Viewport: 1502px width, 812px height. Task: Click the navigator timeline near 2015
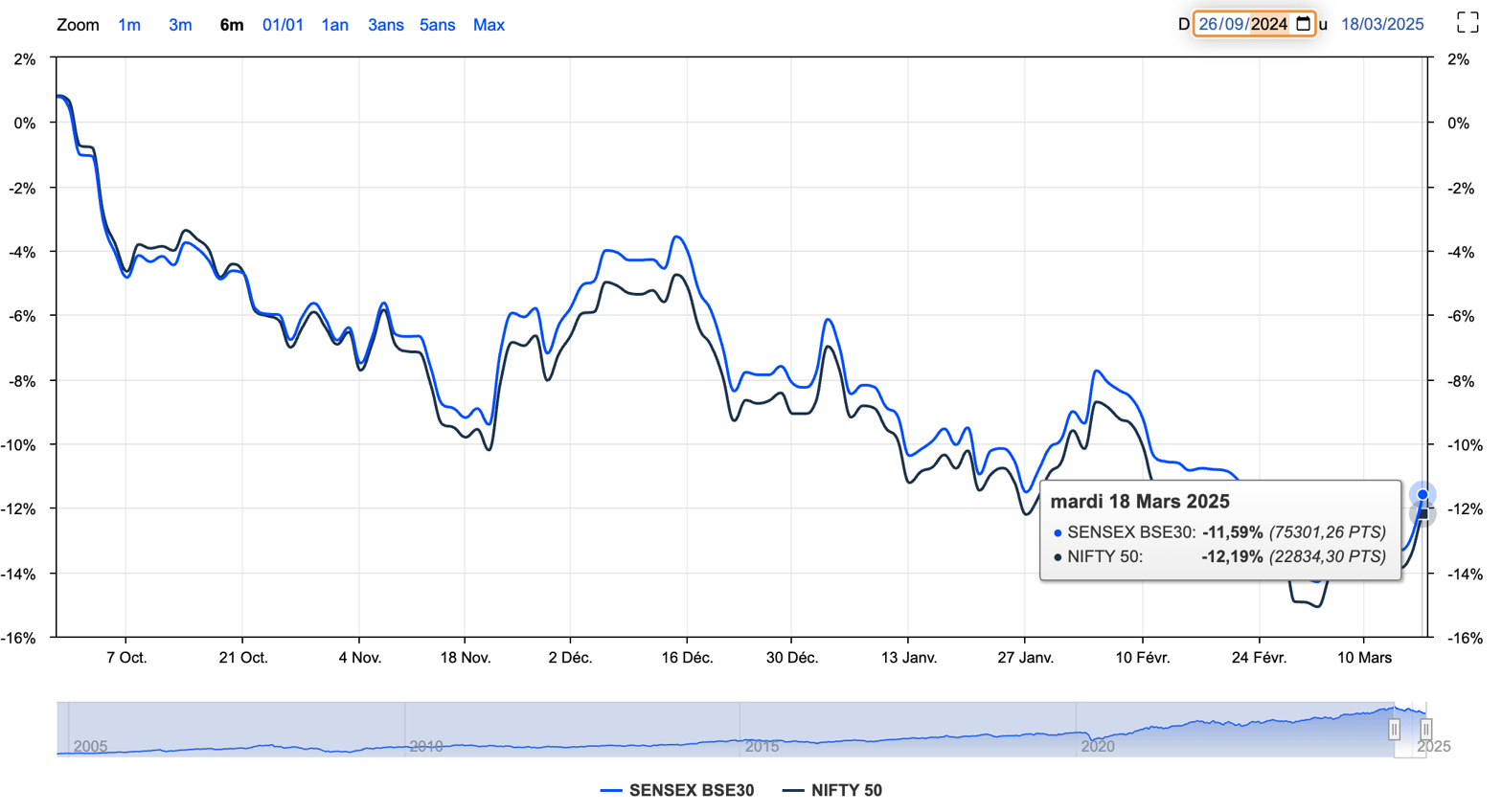762,745
